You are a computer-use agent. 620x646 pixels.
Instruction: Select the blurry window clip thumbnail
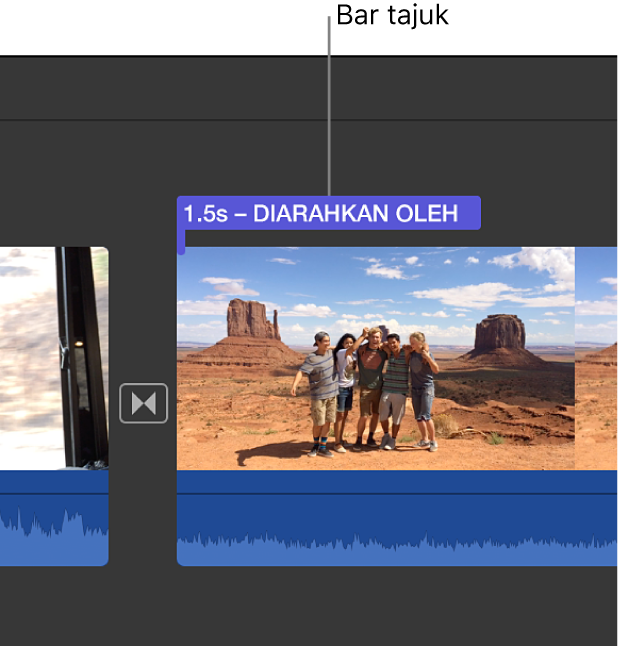[54, 358]
